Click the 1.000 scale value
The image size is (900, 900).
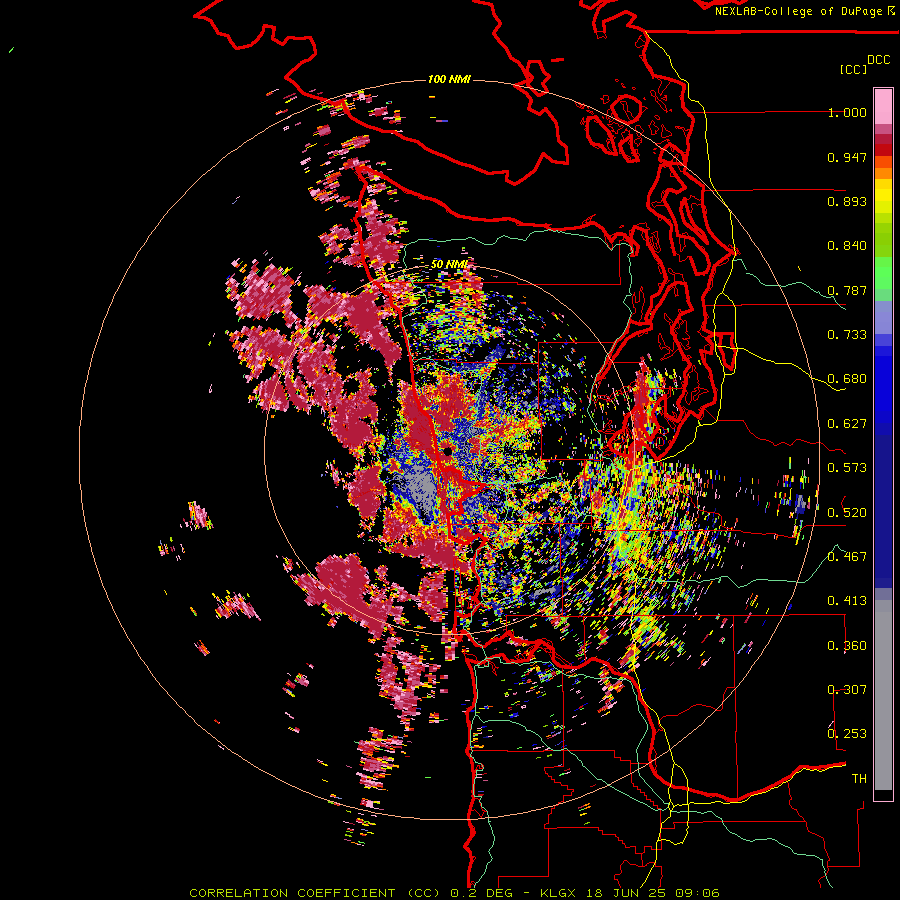[847, 112]
